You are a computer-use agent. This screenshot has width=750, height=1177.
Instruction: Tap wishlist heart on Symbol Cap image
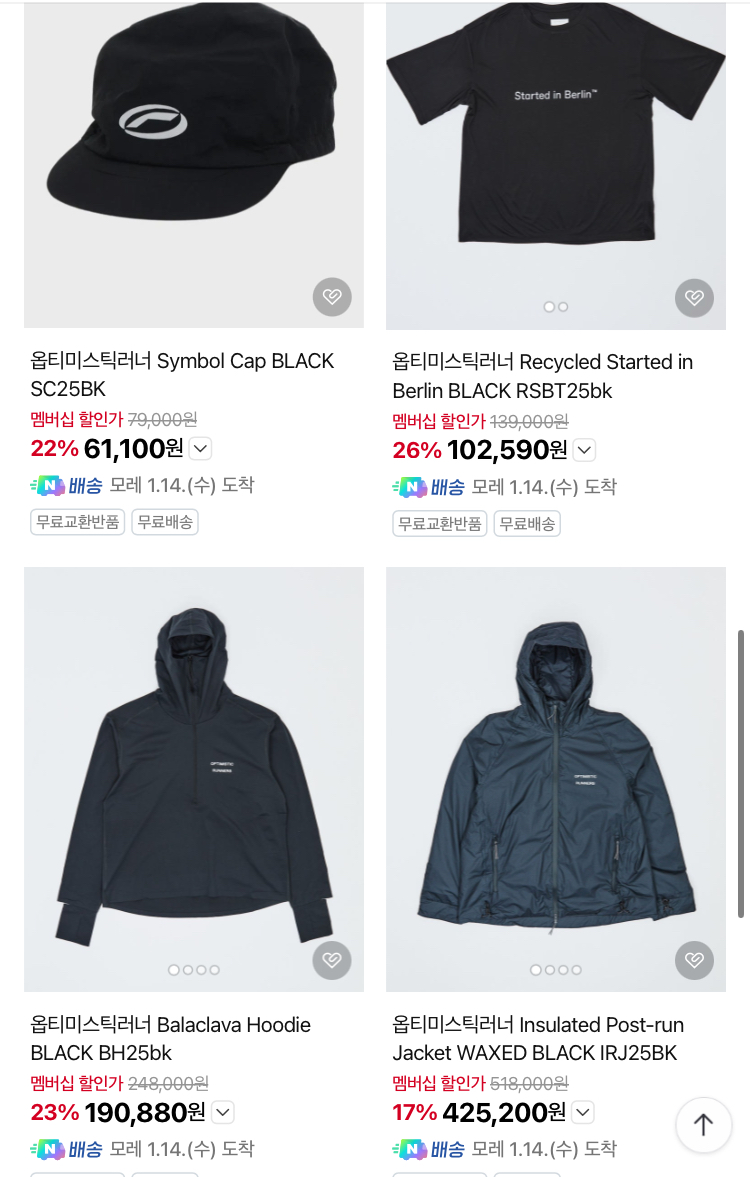point(332,297)
